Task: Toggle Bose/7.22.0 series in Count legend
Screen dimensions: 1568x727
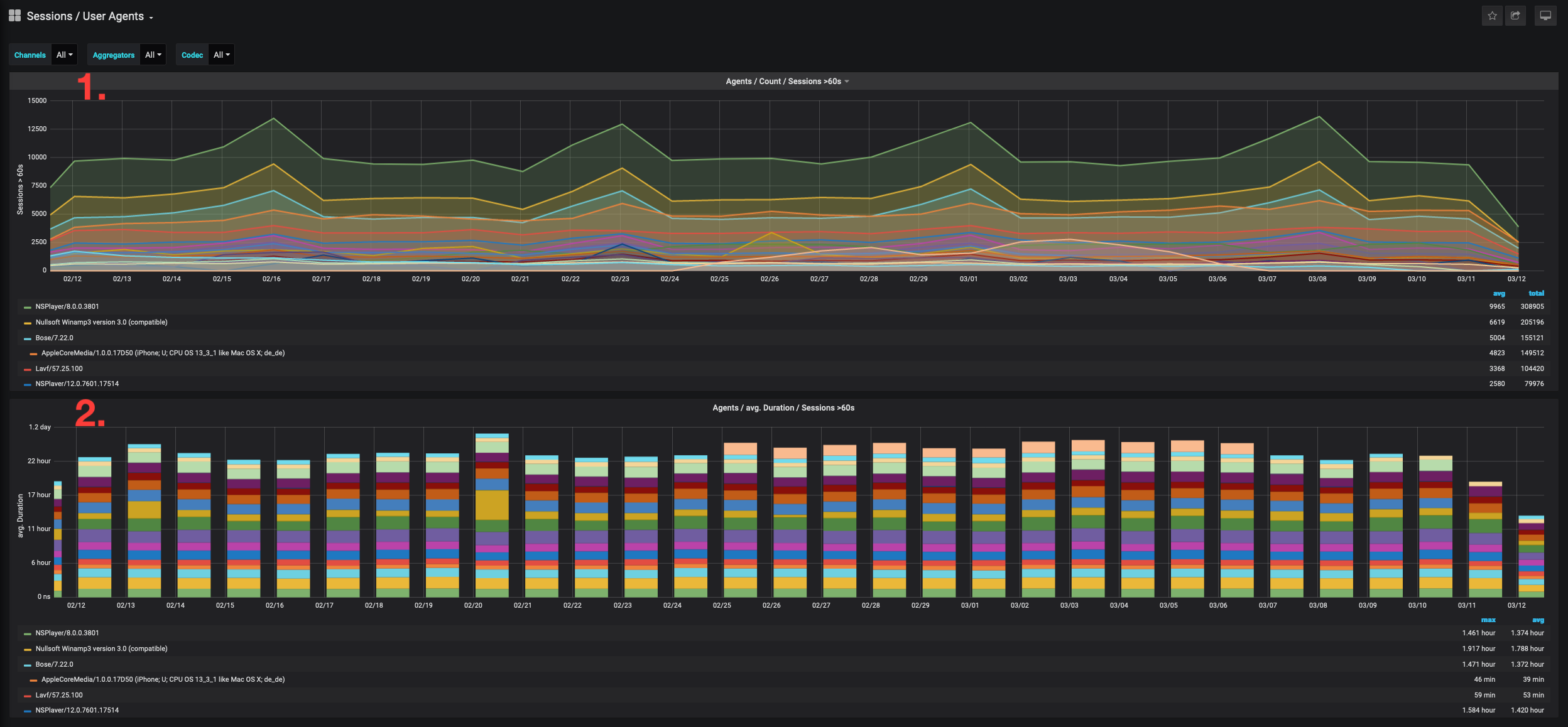Action: click(54, 338)
